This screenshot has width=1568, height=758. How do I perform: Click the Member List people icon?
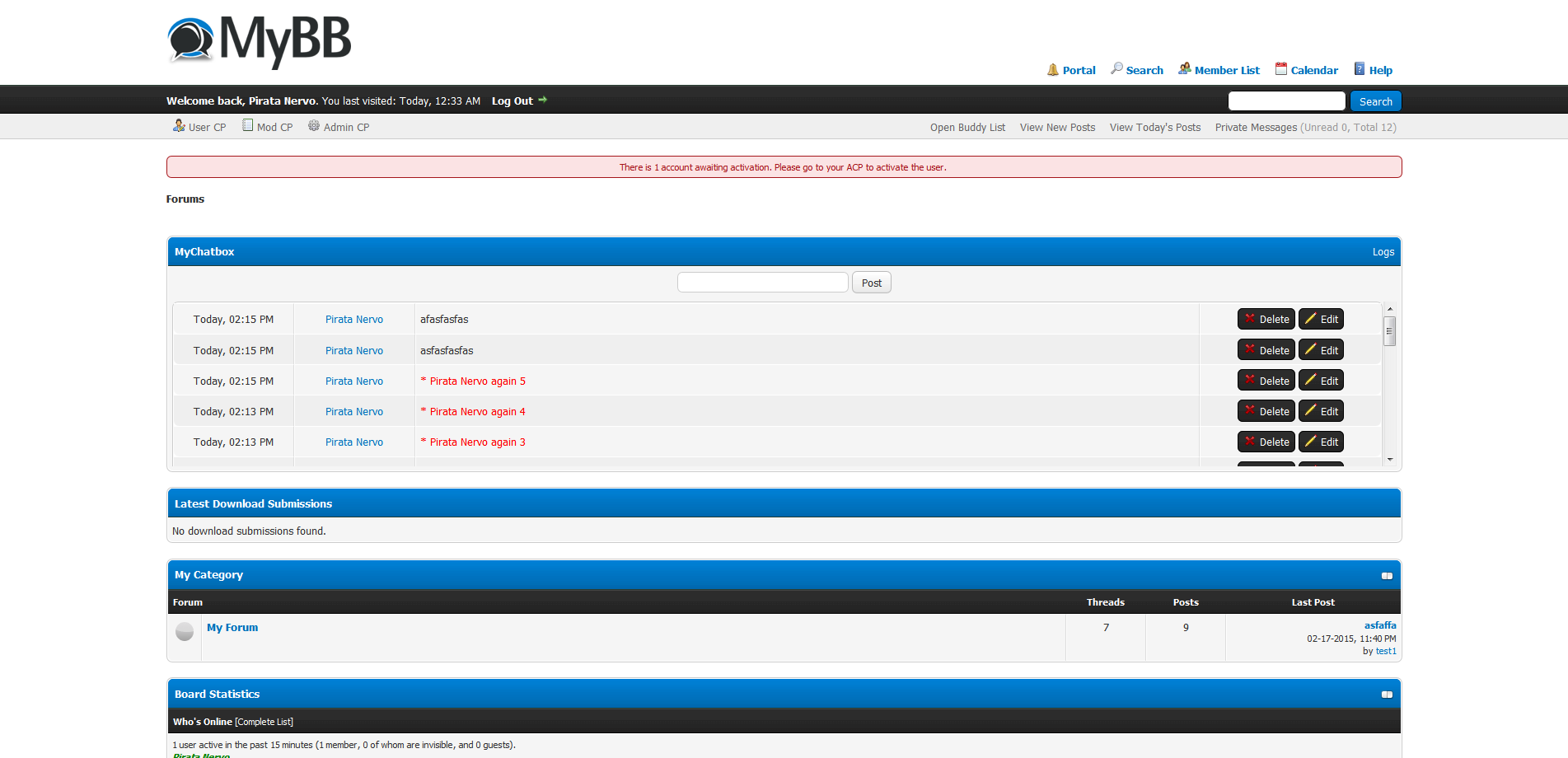click(1184, 68)
